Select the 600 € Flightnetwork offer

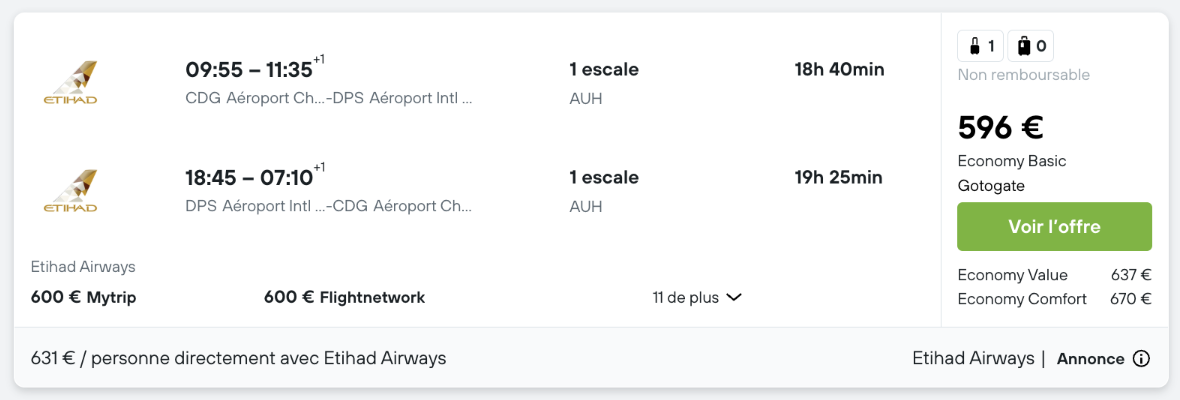[344, 298]
